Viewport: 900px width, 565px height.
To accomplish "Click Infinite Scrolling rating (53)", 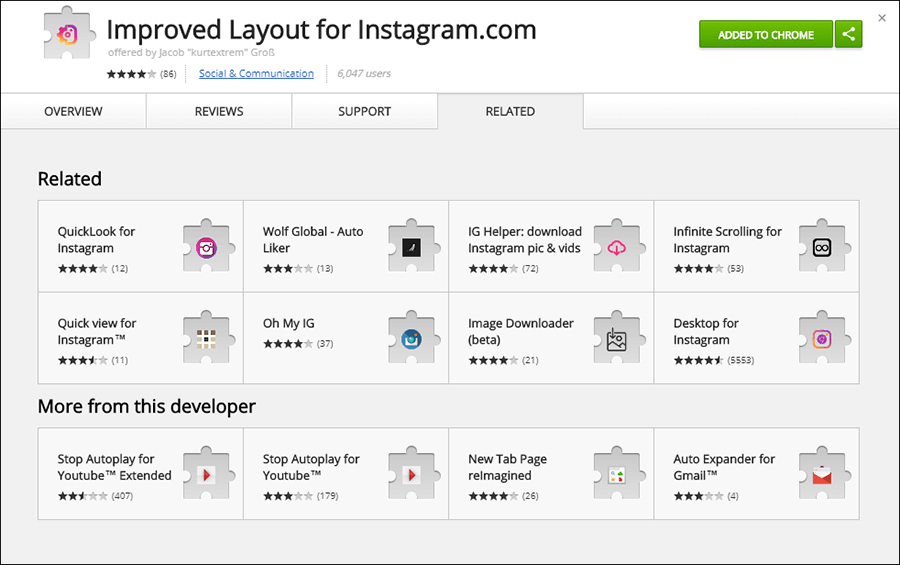I will click(x=708, y=268).
